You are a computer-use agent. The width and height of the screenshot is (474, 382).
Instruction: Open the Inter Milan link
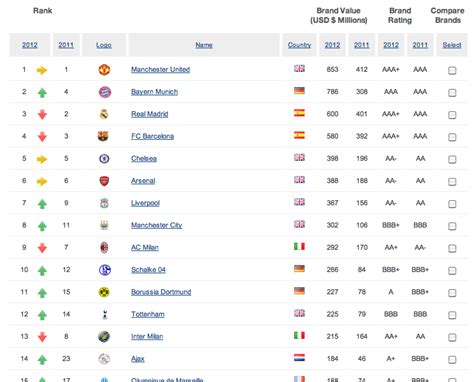tap(147, 337)
